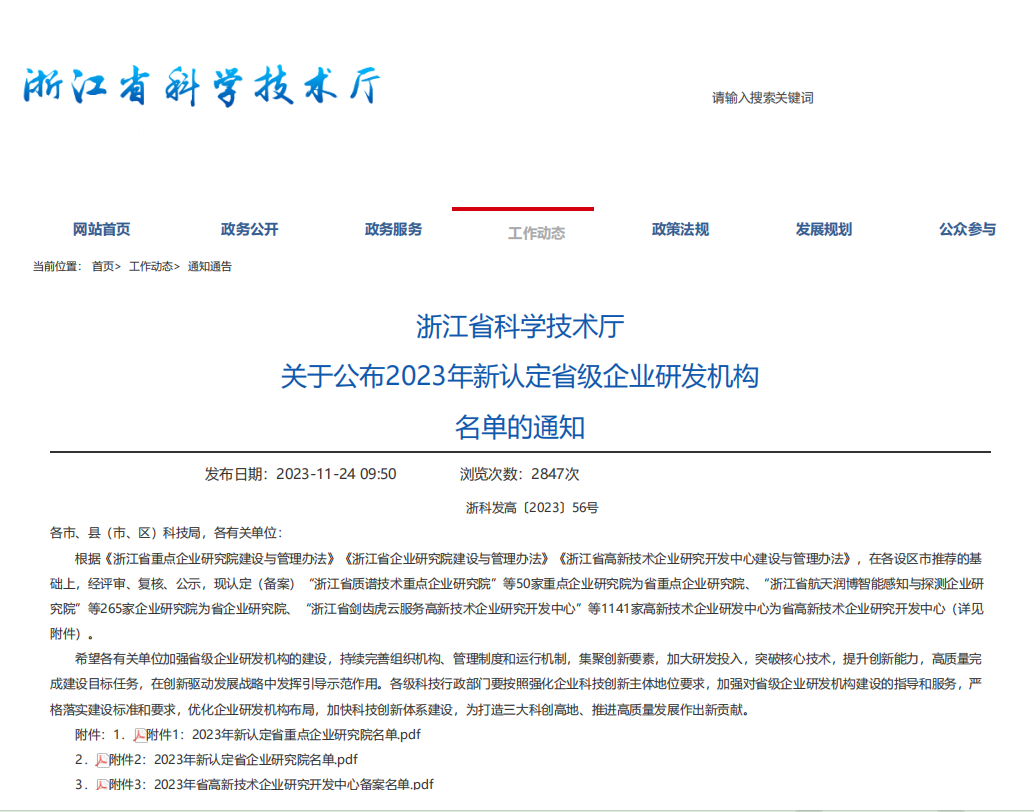The height and width of the screenshot is (812, 1034).
Task: Go to the 政务公开 navigation item
Action: tap(249, 229)
